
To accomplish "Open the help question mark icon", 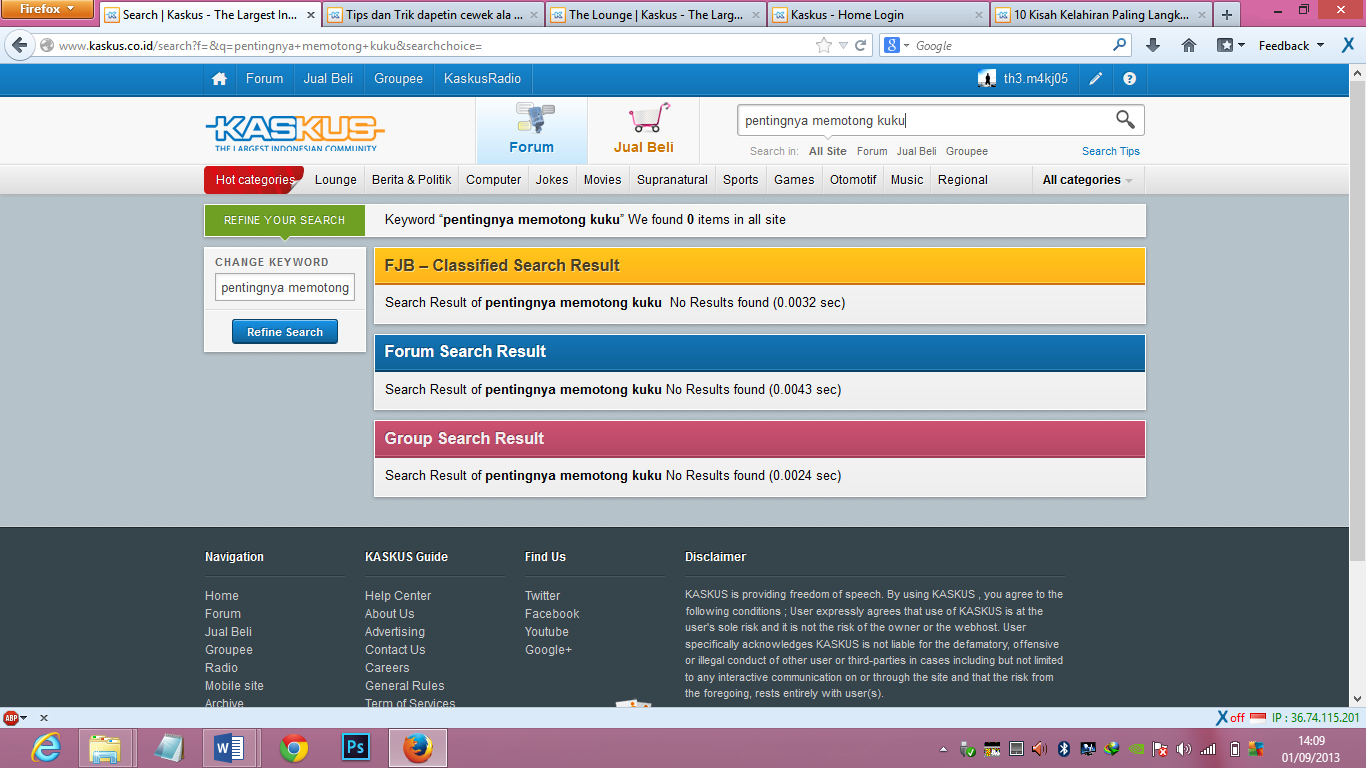I will click(x=1129, y=79).
